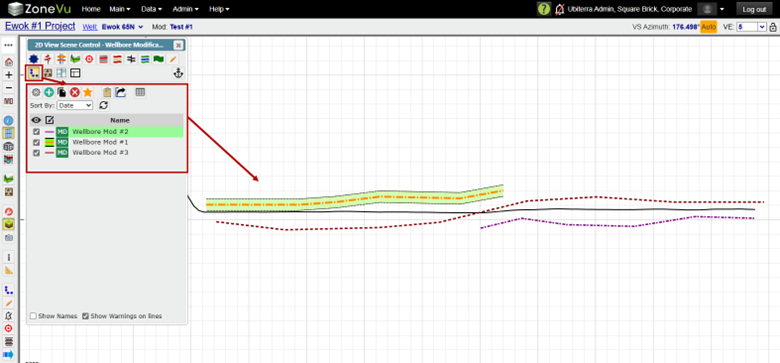
Task: Click the Well: link label
Action: tap(90, 27)
